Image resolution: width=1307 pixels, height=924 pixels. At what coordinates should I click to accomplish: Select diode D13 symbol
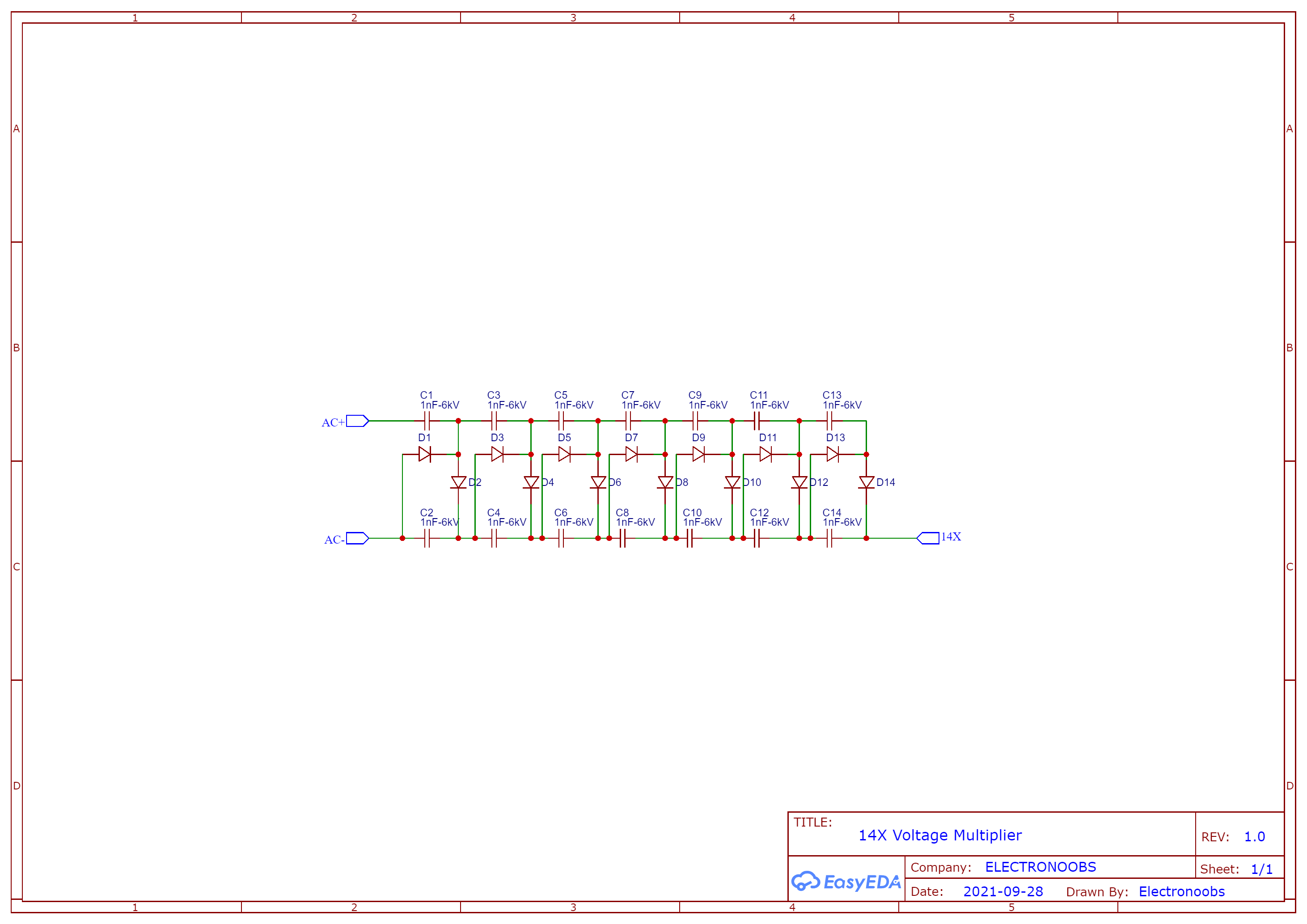tap(833, 454)
